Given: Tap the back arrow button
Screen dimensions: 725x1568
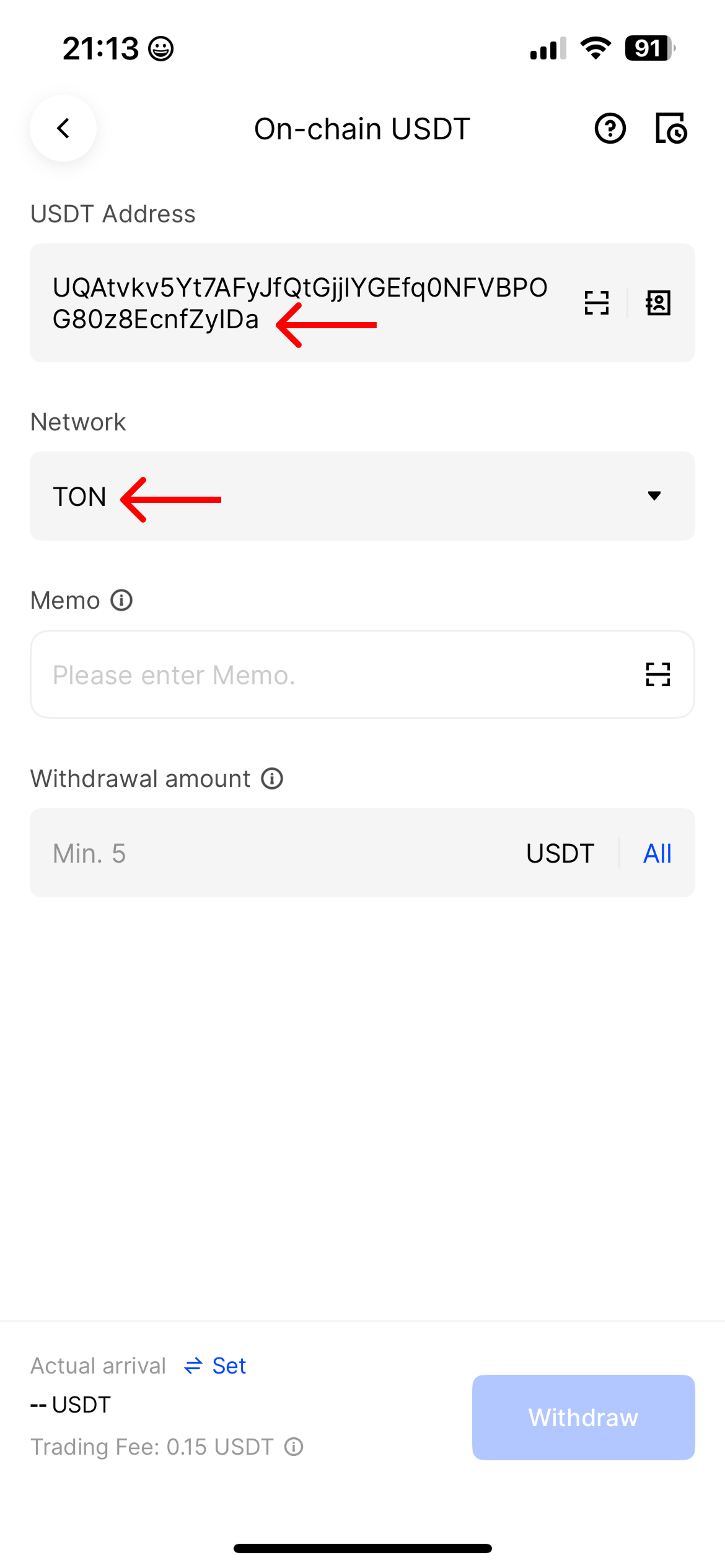Looking at the screenshot, I should tap(63, 128).
